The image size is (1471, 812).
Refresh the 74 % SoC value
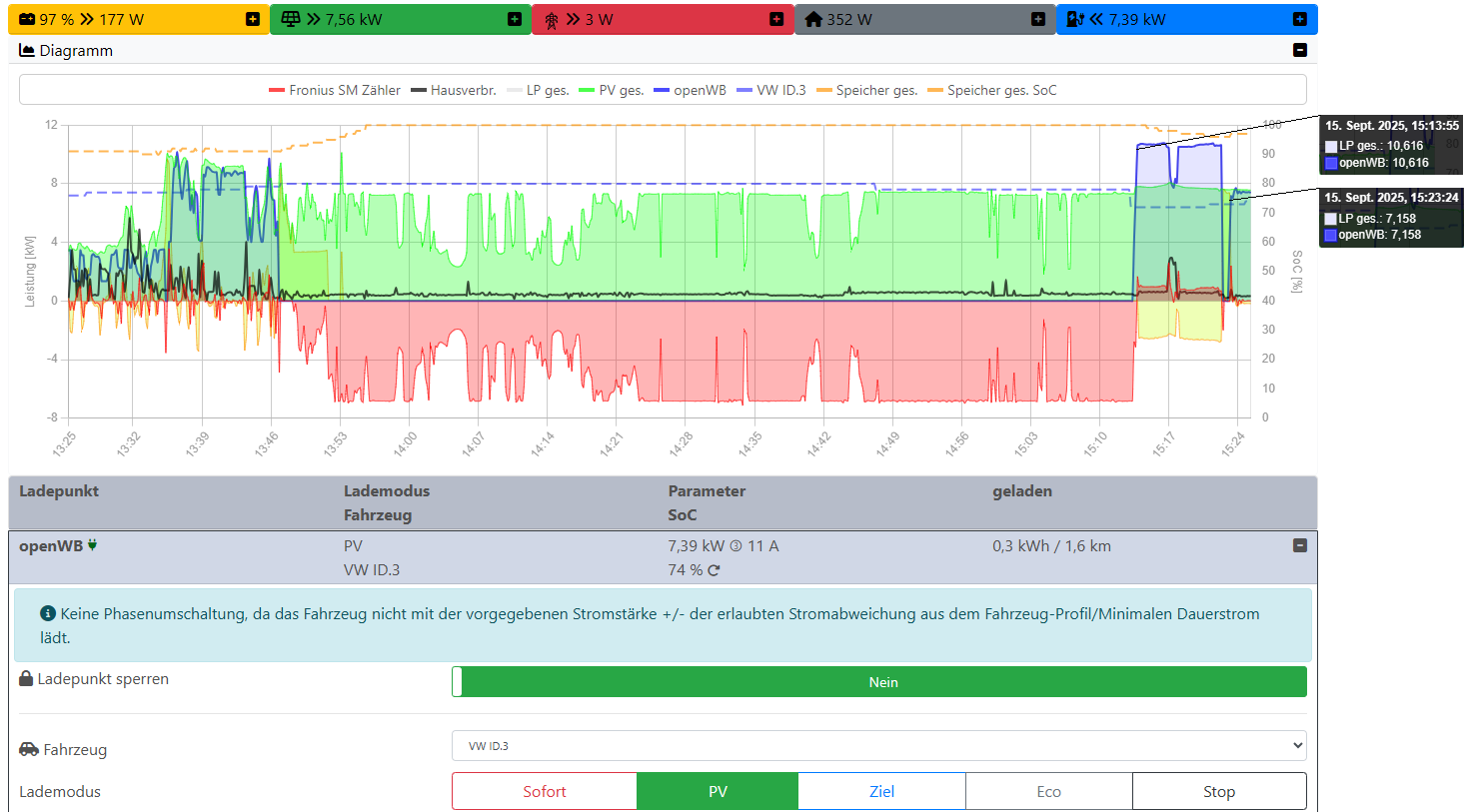(714, 570)
